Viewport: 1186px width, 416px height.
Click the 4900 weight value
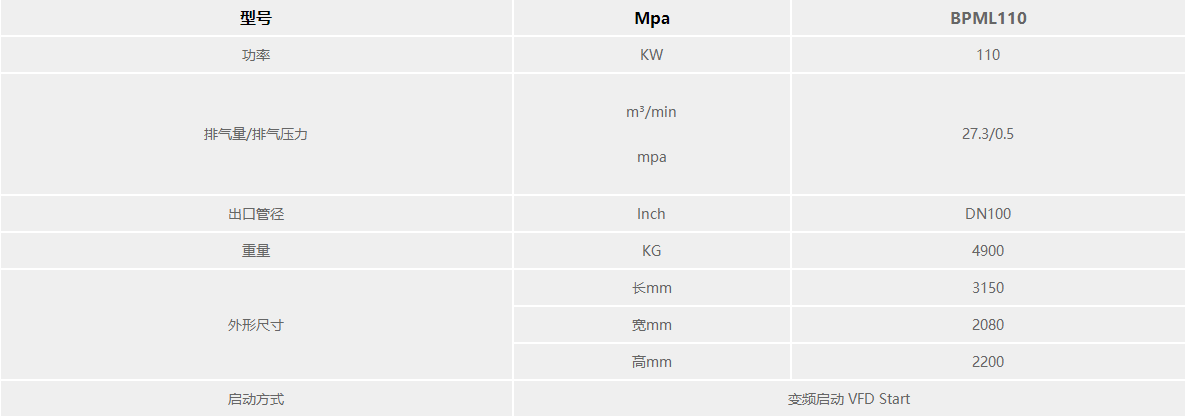988,251
